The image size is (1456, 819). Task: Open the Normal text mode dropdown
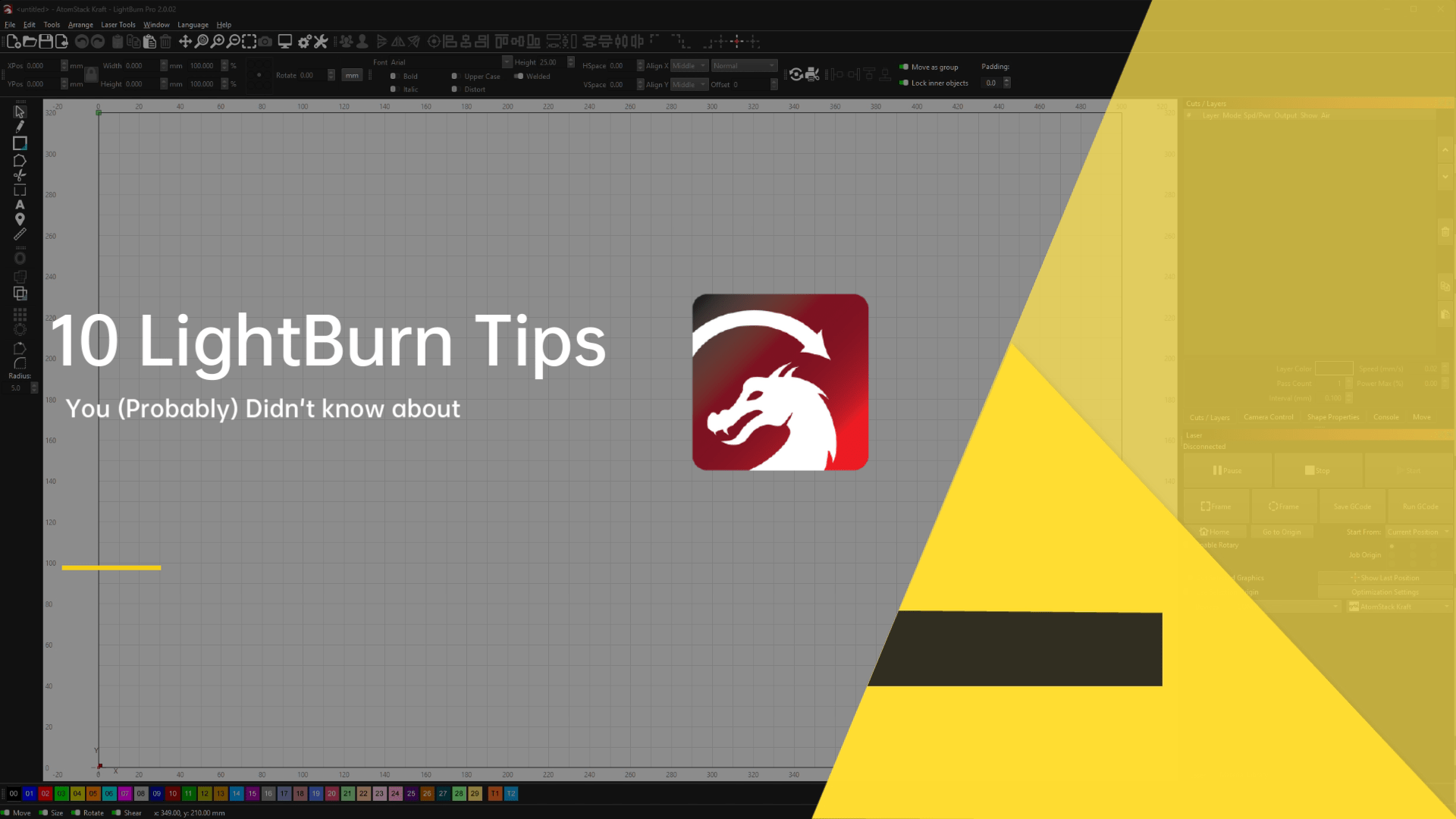(744, 66)
